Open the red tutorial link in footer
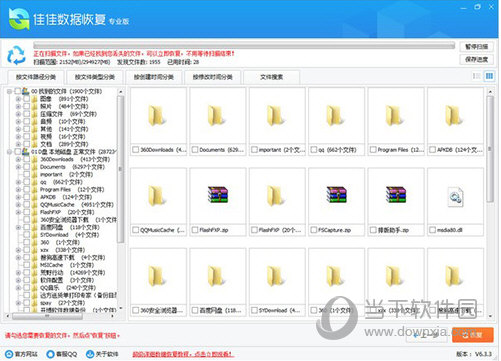The image size is (501, 361). click(x=183, y=354)
